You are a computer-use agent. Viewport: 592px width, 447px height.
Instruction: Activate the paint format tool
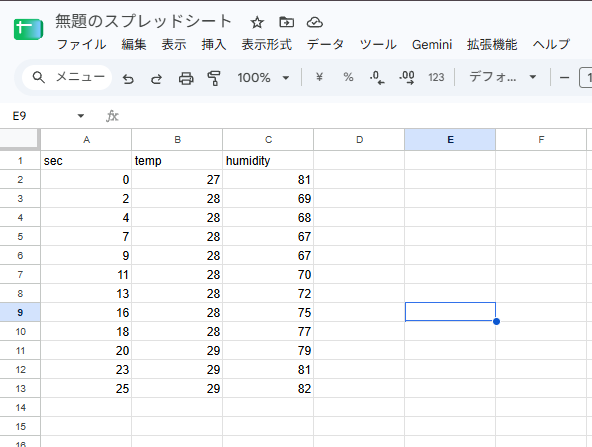tap(214, 79)
